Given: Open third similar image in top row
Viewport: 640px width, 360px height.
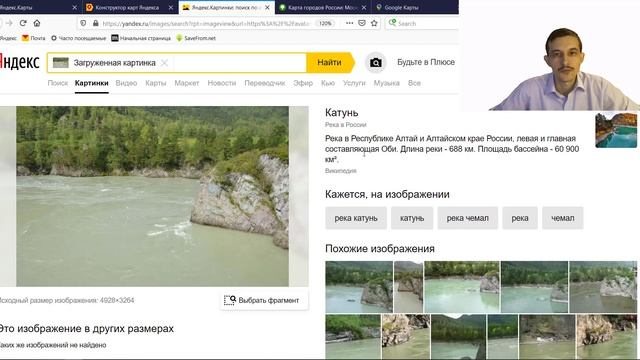Looking at the screenshot, I should (x=462, y=287).
